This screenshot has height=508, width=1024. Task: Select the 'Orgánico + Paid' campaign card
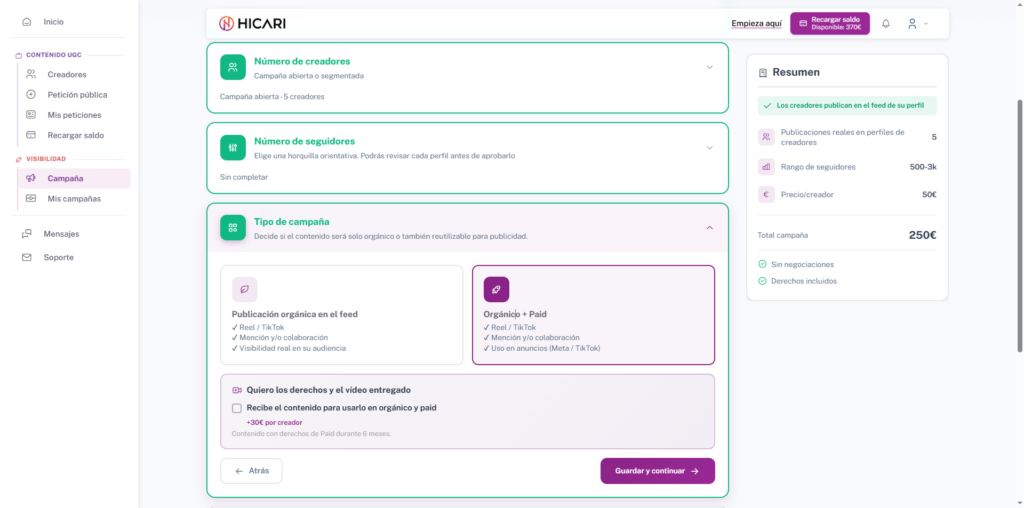[x=593, y=315]
